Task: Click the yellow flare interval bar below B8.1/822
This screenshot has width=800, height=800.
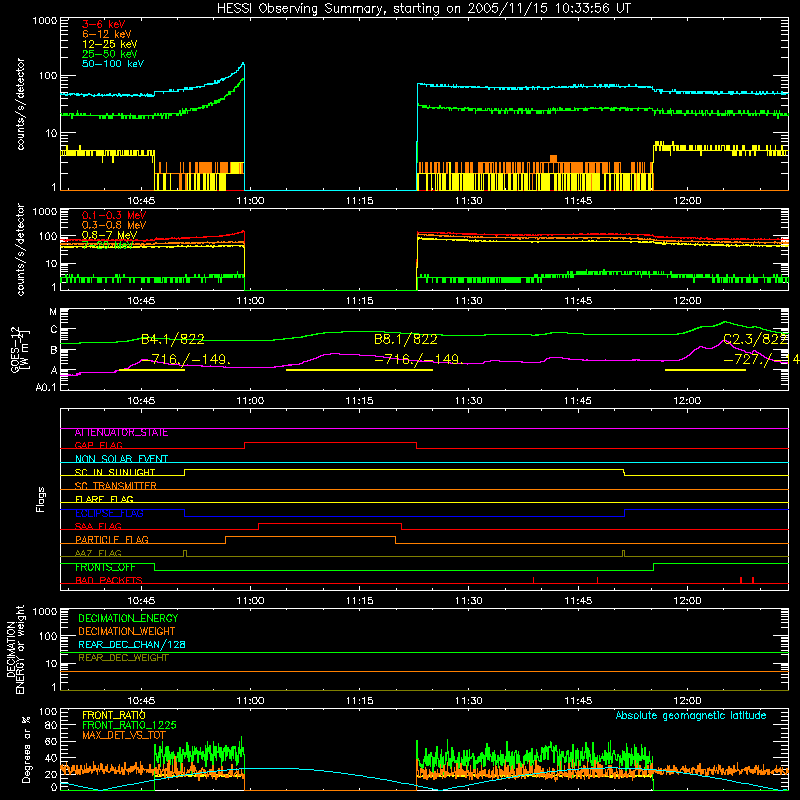Action: click(x=359, y=370)
